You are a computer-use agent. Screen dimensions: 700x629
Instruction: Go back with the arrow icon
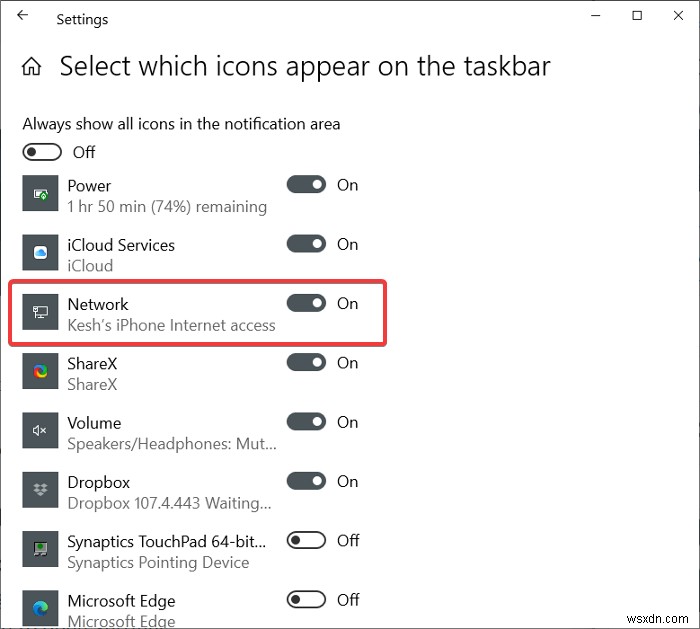[x=22, y=15]
